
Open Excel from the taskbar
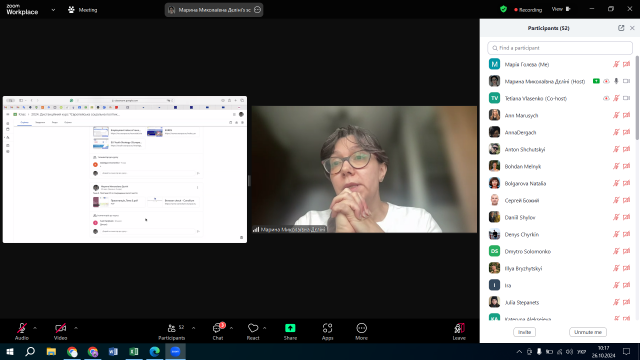pos(134,351)
